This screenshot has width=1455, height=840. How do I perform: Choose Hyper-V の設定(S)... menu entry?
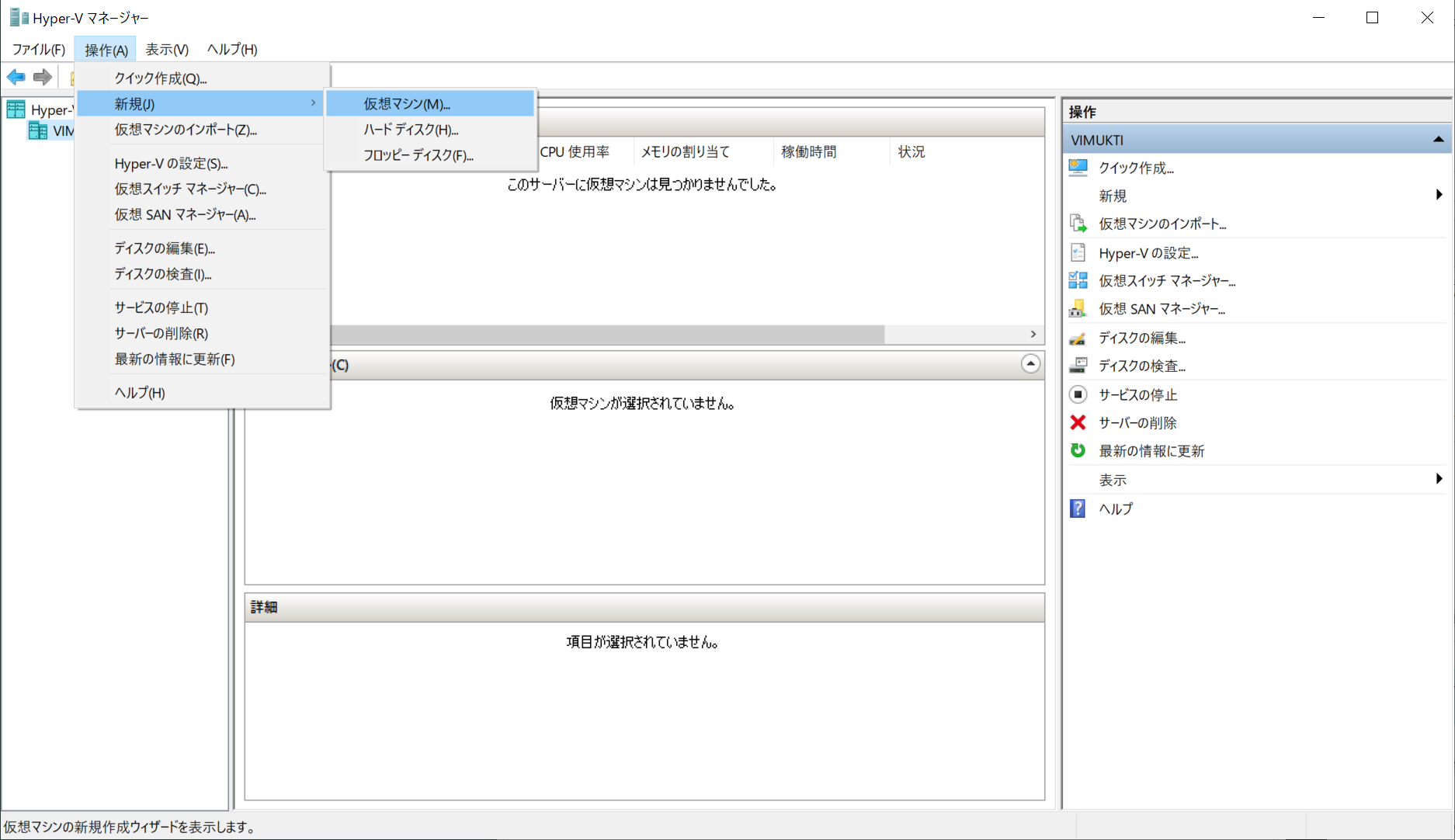click(202, 163)
